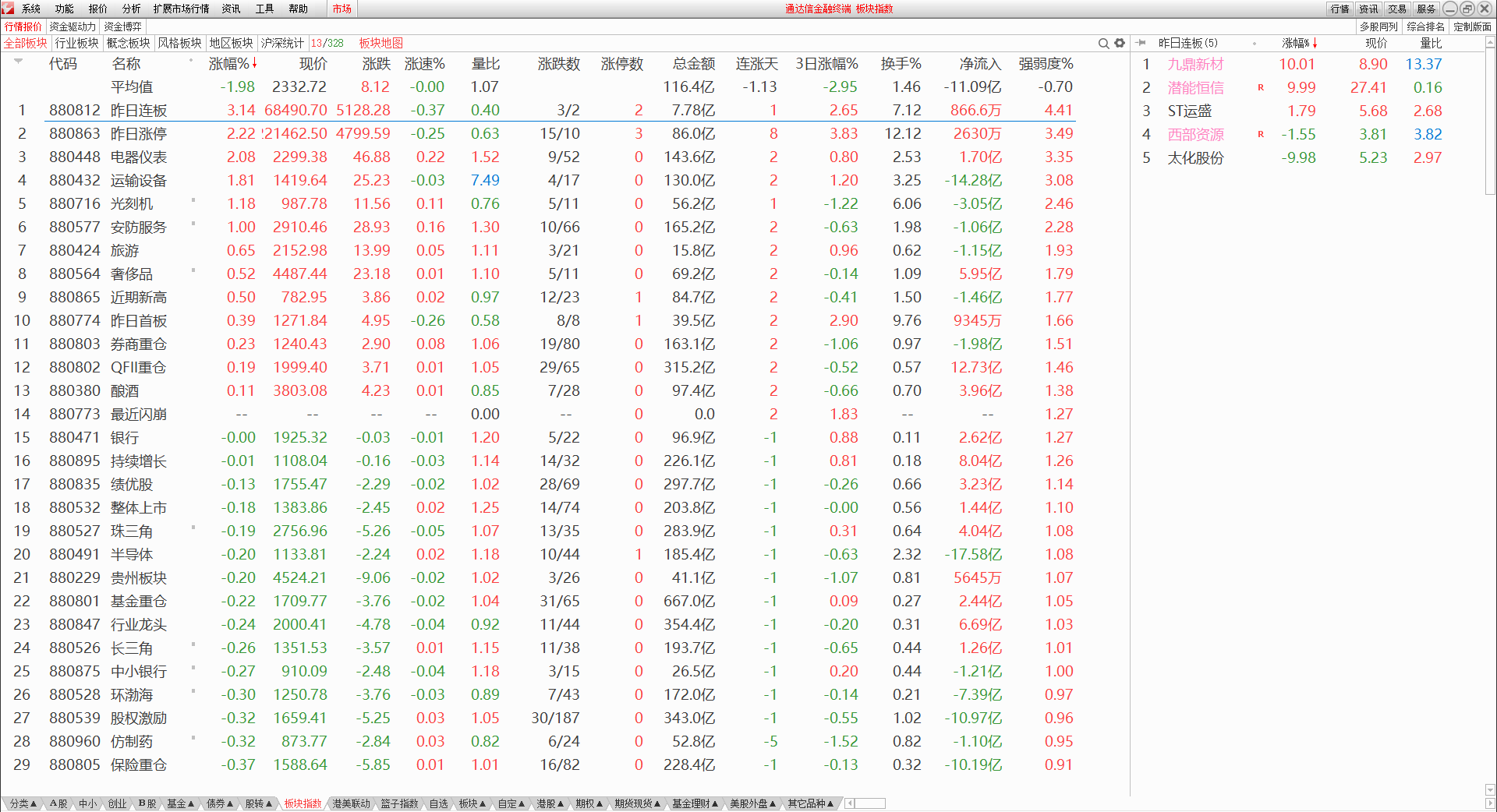Click the application logo icon in title bar
1497x812 pixels.
(x=8, y=9)
